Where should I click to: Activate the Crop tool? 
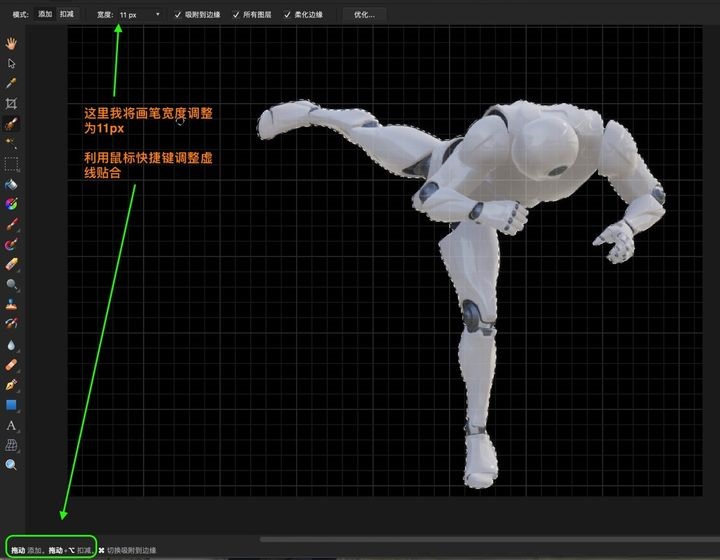pos(12,103)
